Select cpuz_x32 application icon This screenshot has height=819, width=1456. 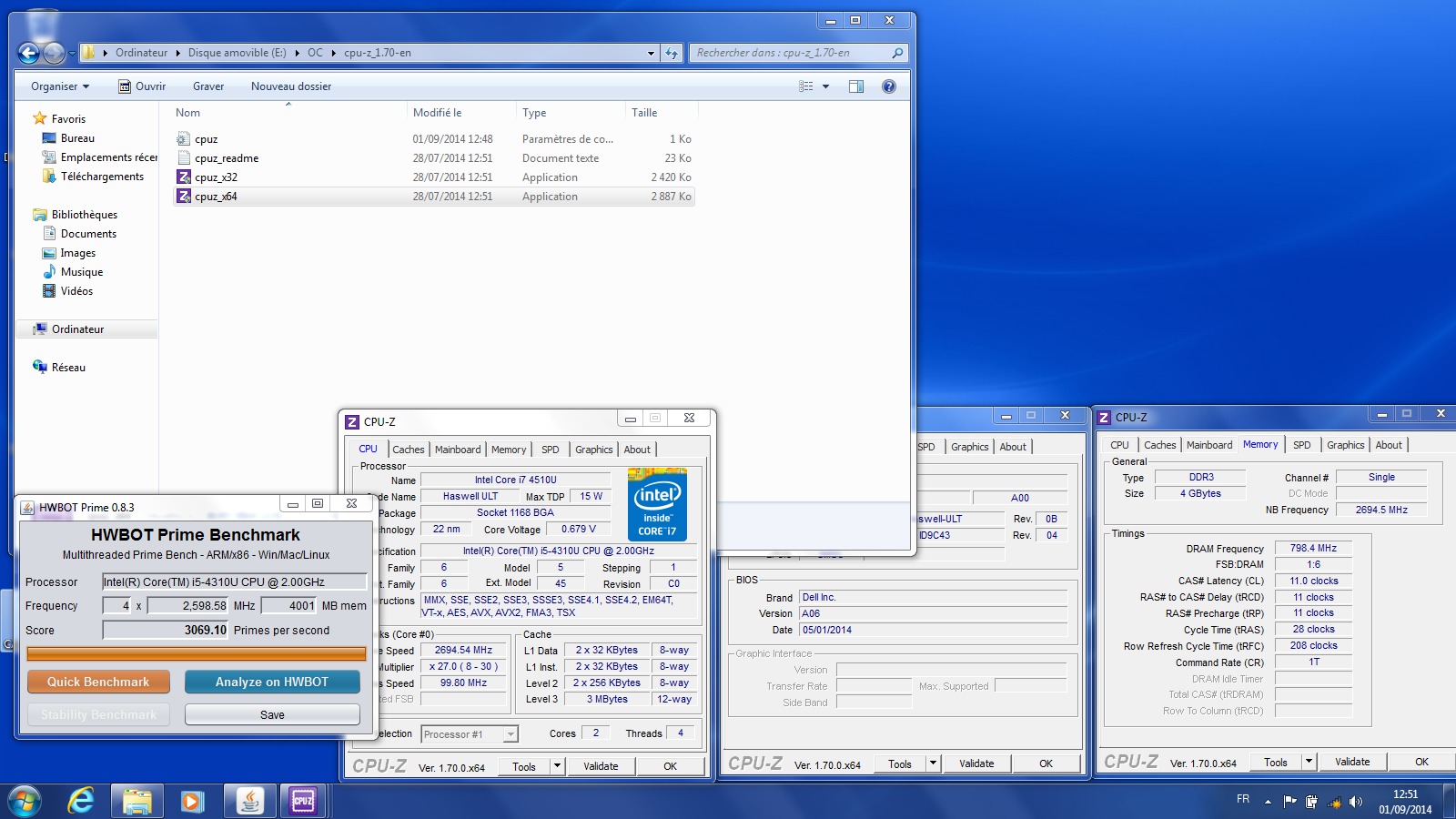click(x=184, y=177)
